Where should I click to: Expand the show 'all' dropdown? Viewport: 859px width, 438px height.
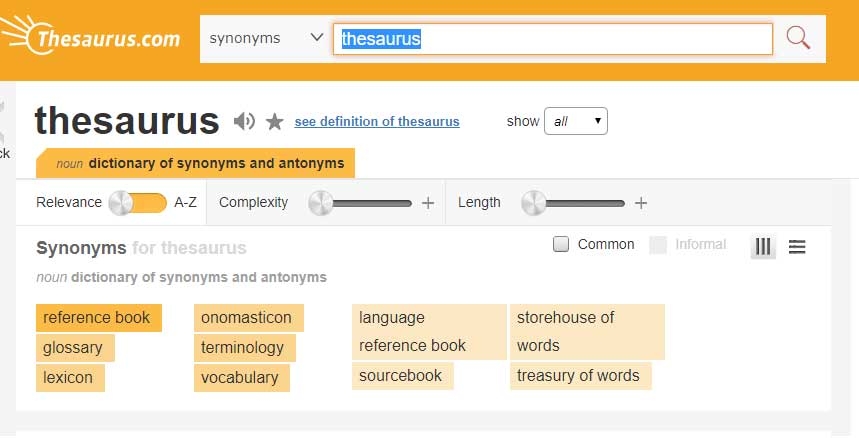575,121
